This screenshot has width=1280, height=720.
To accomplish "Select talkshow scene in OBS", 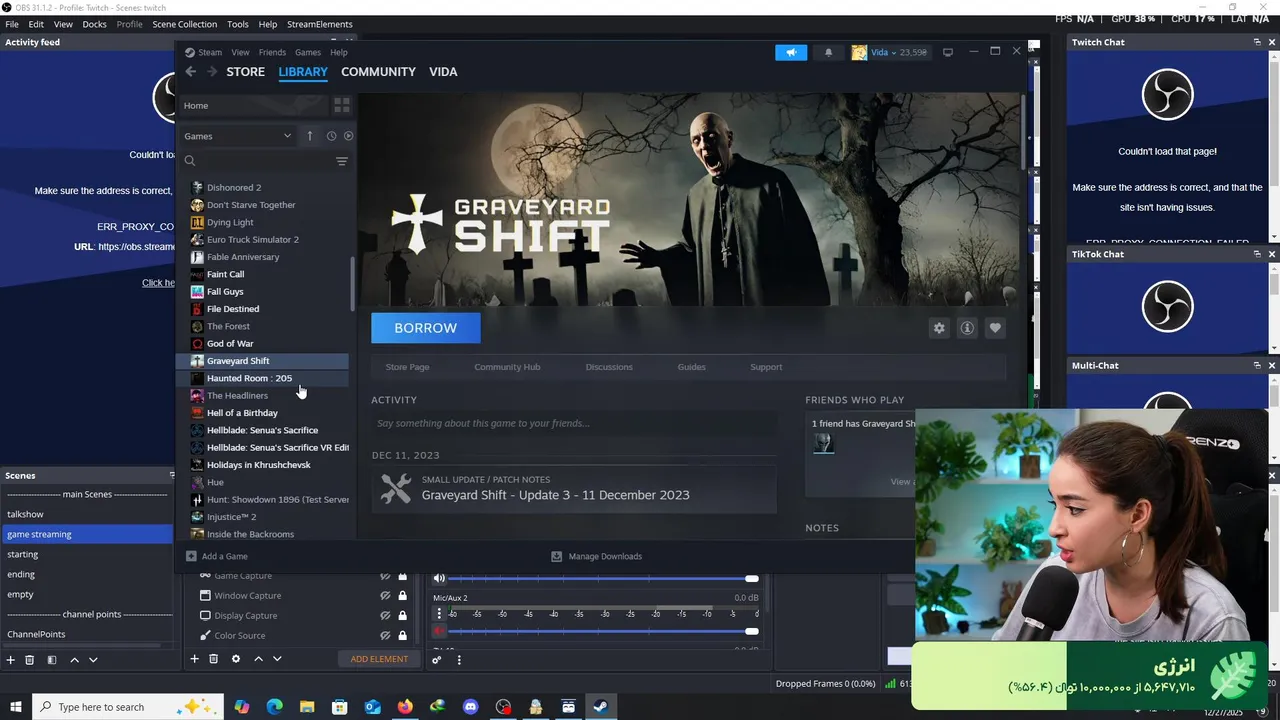I will pos(87,514).
